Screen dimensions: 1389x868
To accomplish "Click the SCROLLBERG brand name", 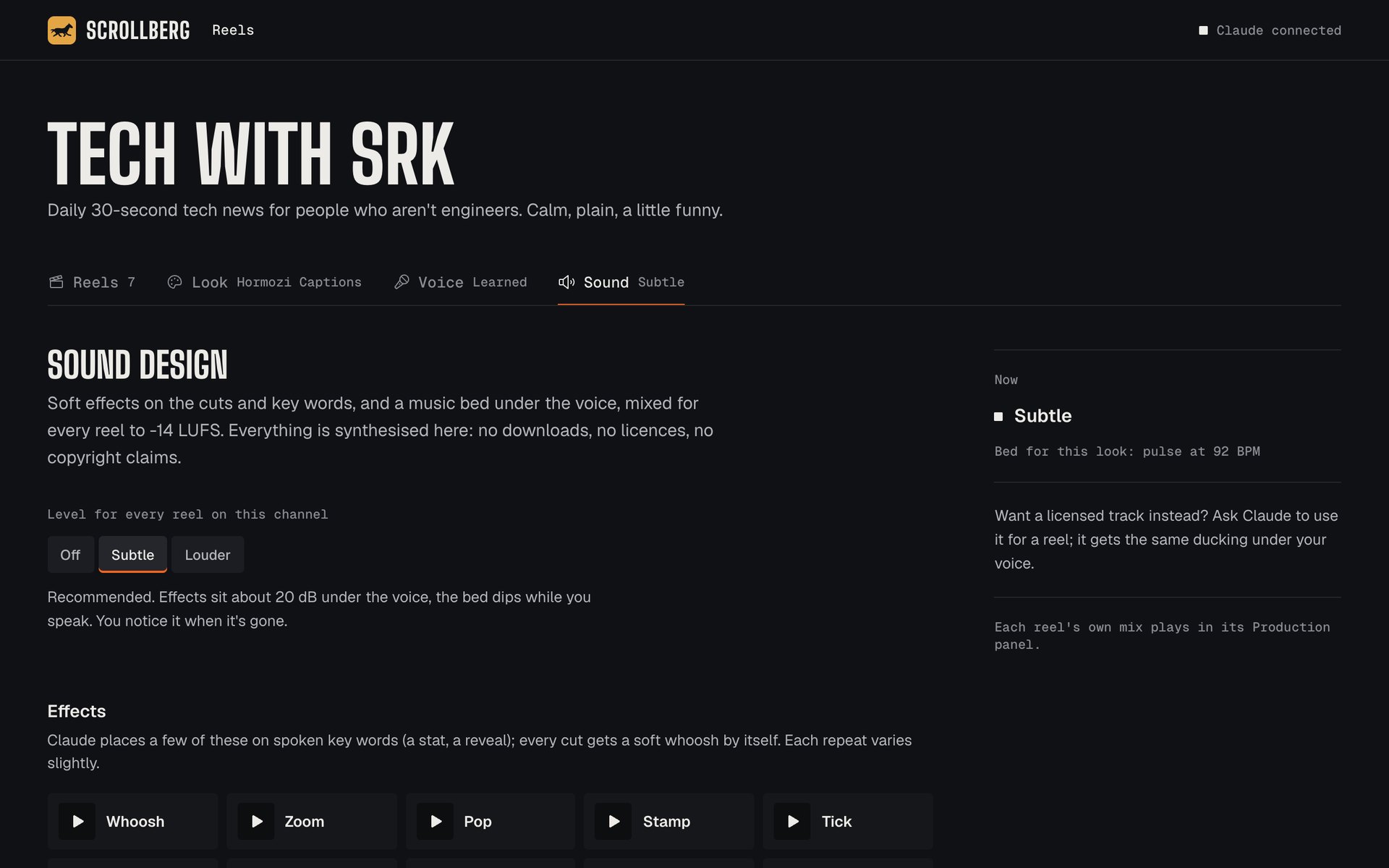I will coord(138,30).
